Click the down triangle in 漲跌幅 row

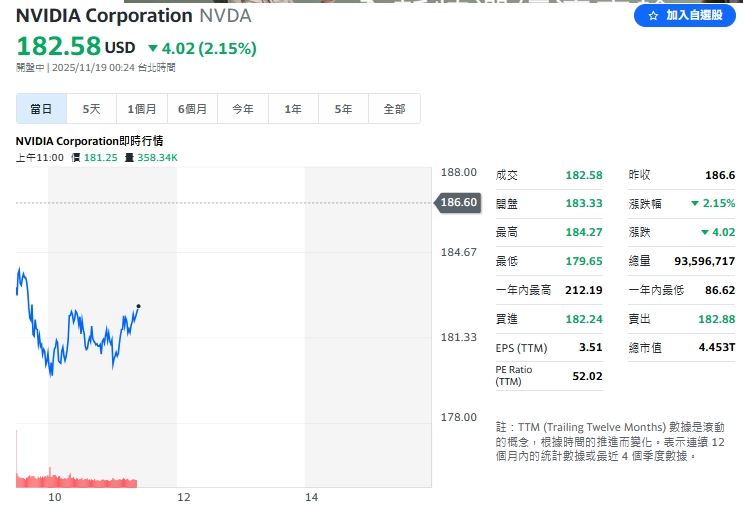(694, 203)
